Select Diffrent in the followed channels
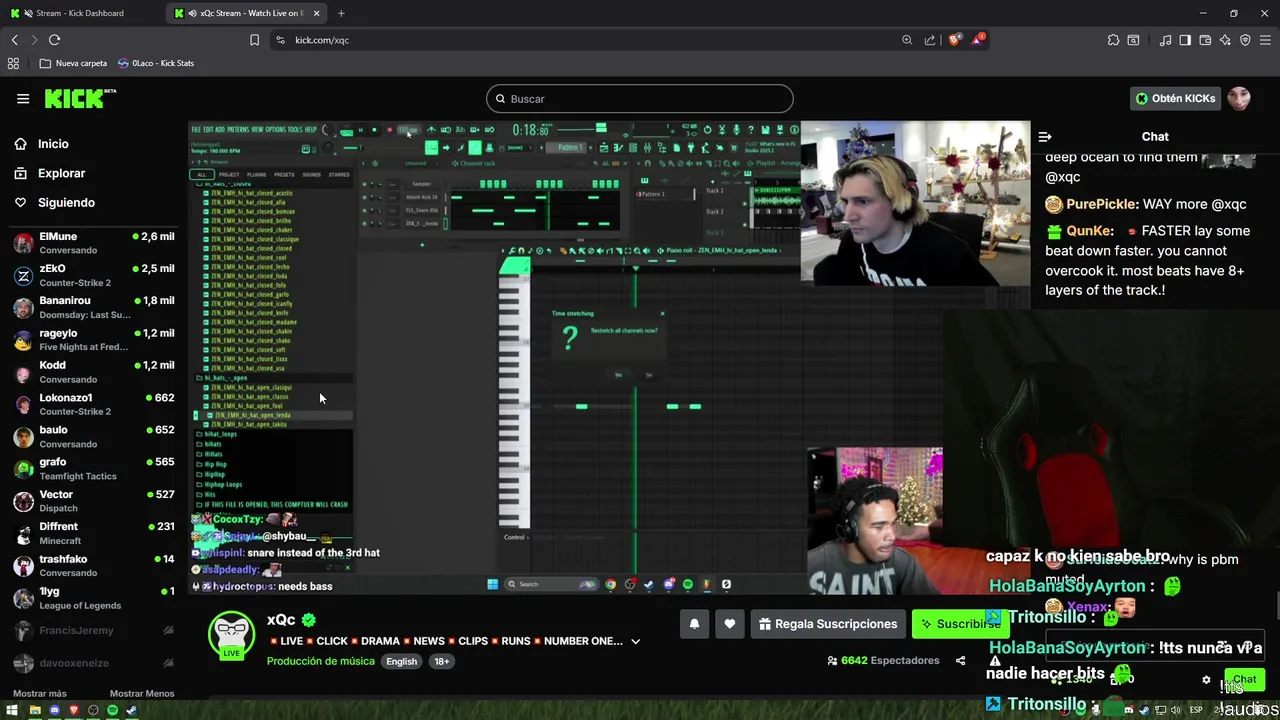 [93, 533]
